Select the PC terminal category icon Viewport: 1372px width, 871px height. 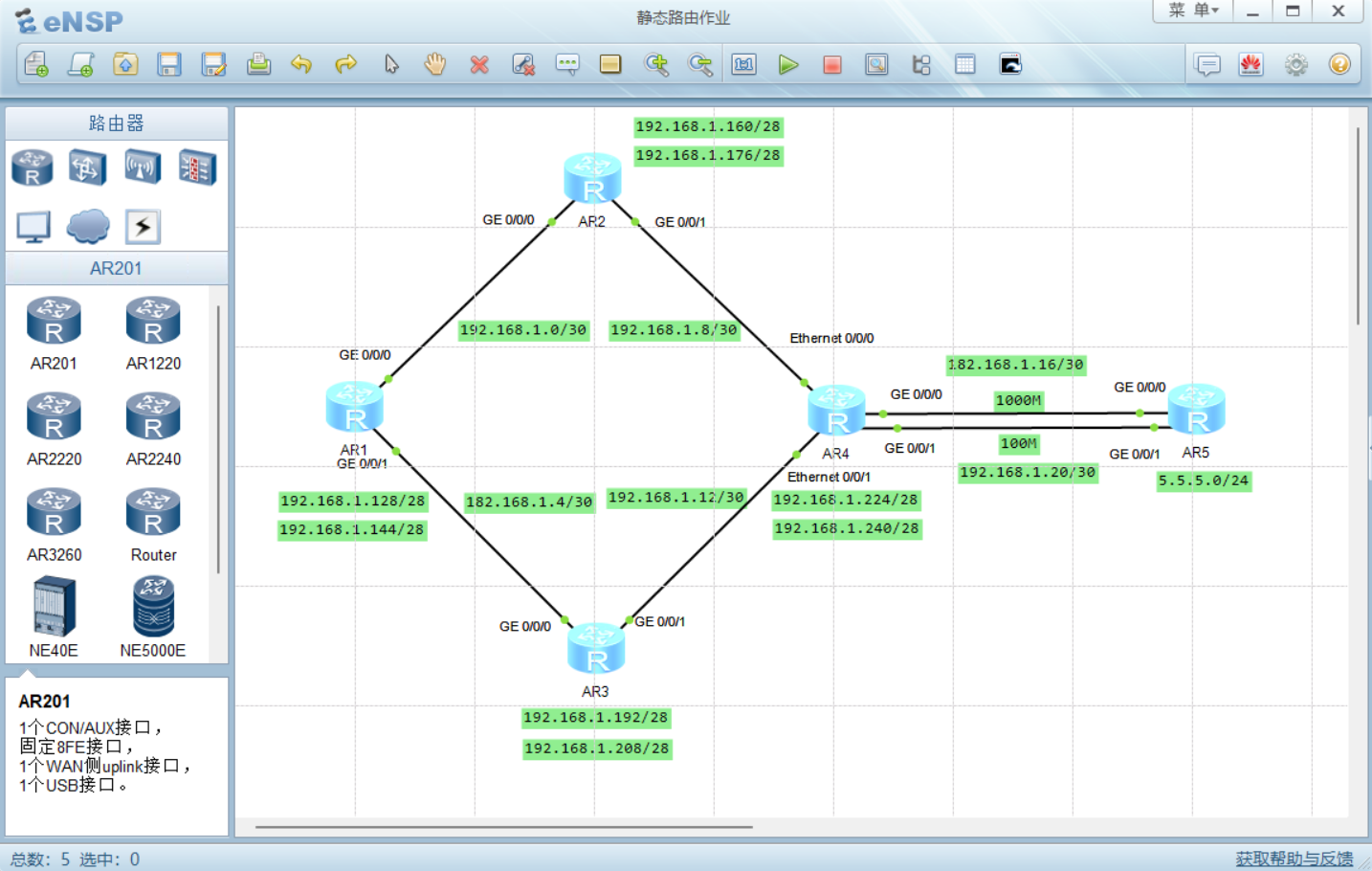coord(33,227)
